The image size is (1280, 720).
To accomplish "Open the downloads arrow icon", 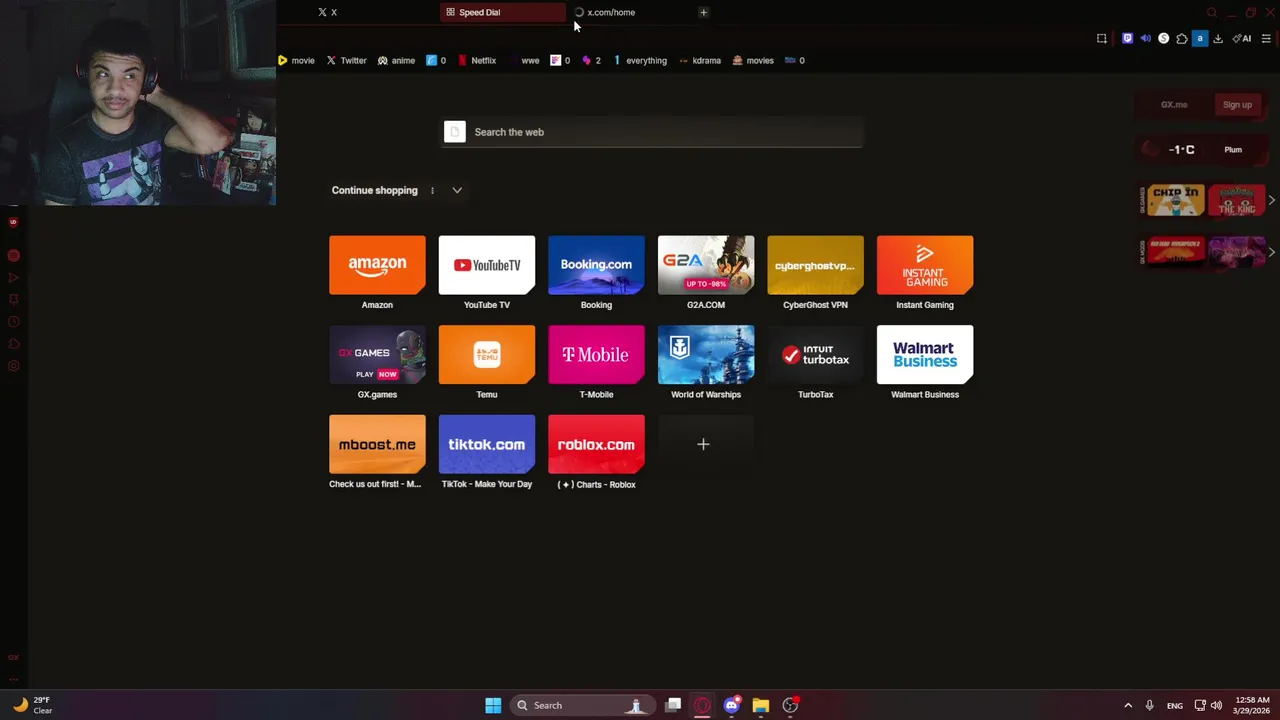I will coord(1218,39).
